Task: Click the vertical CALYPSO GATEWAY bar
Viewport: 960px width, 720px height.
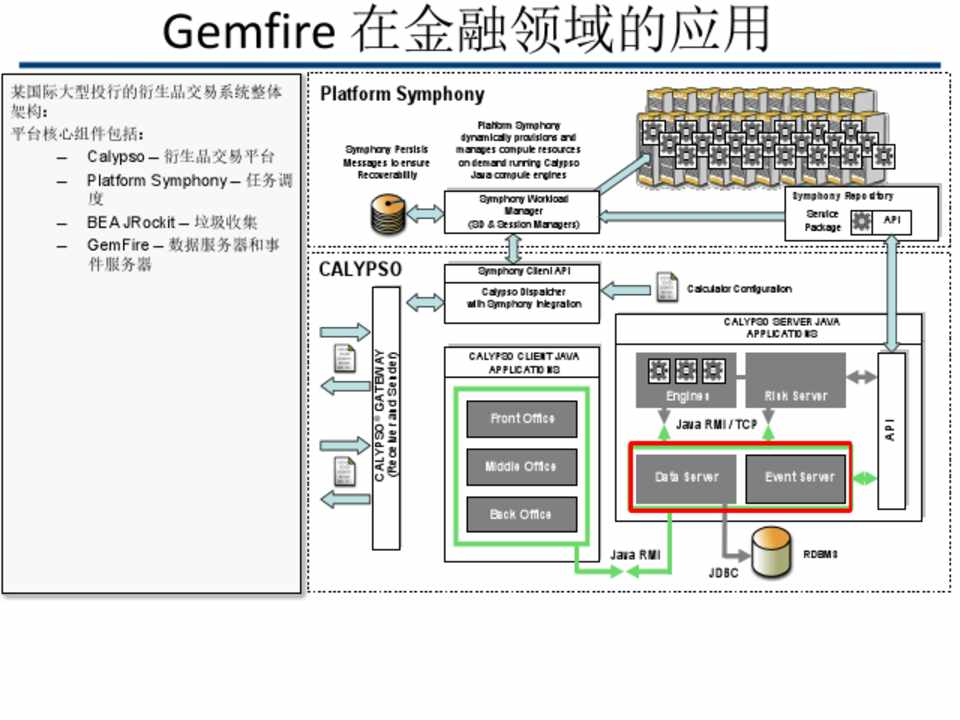Action: coord(386,417)
